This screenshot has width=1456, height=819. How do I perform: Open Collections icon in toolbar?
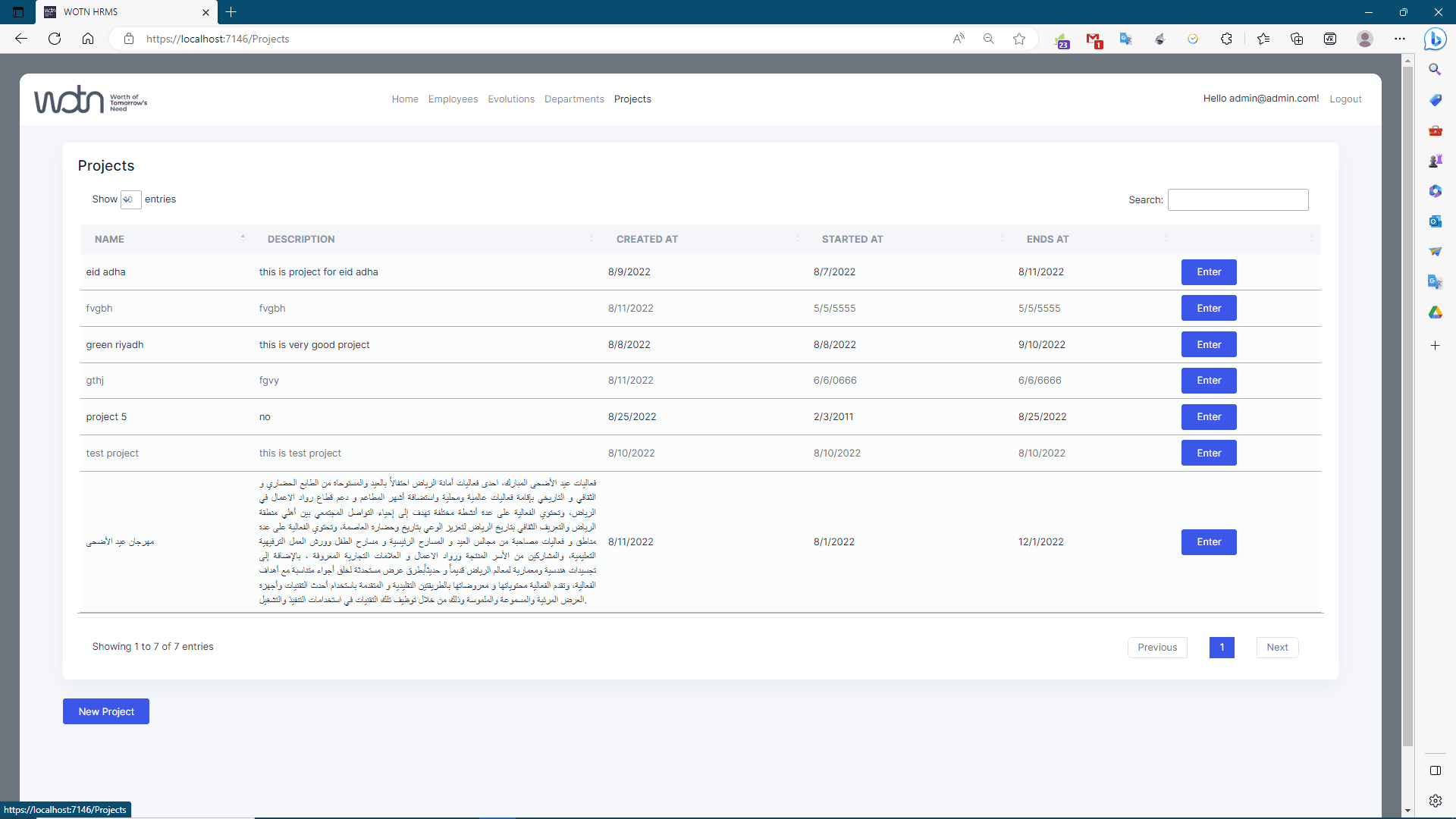[1297, 39]
